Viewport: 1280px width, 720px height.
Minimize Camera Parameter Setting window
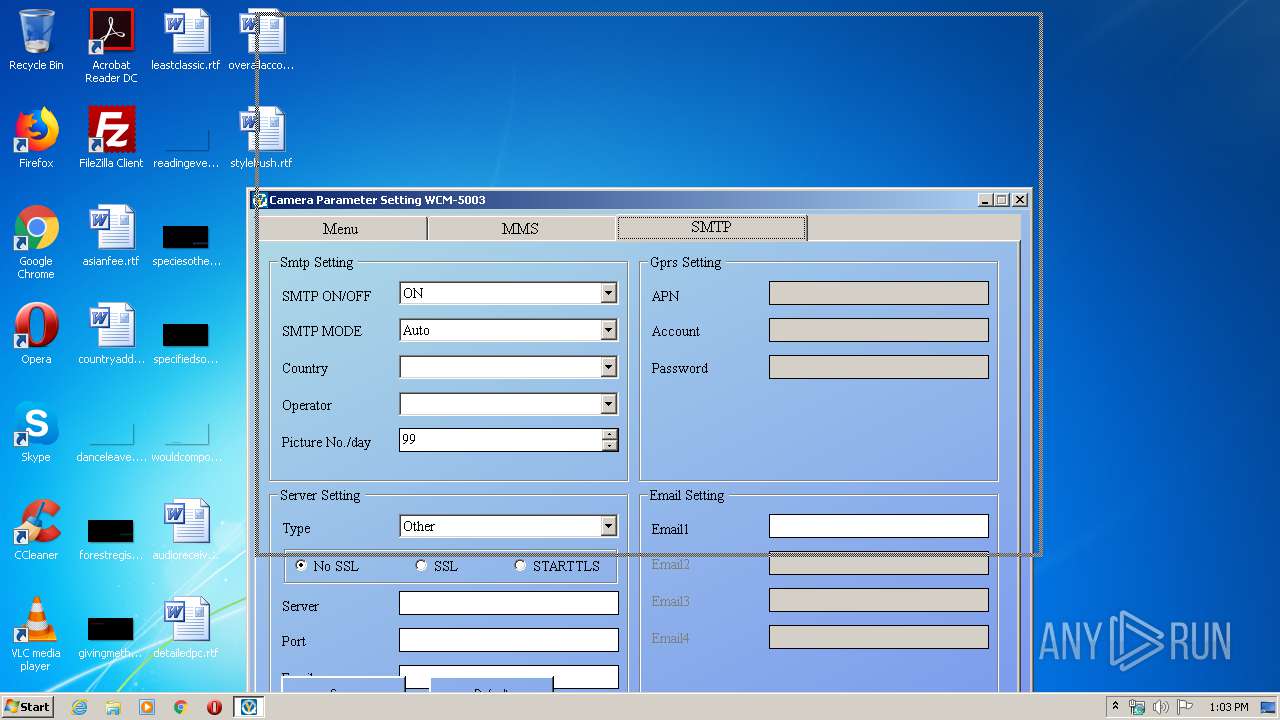point(985,200)
